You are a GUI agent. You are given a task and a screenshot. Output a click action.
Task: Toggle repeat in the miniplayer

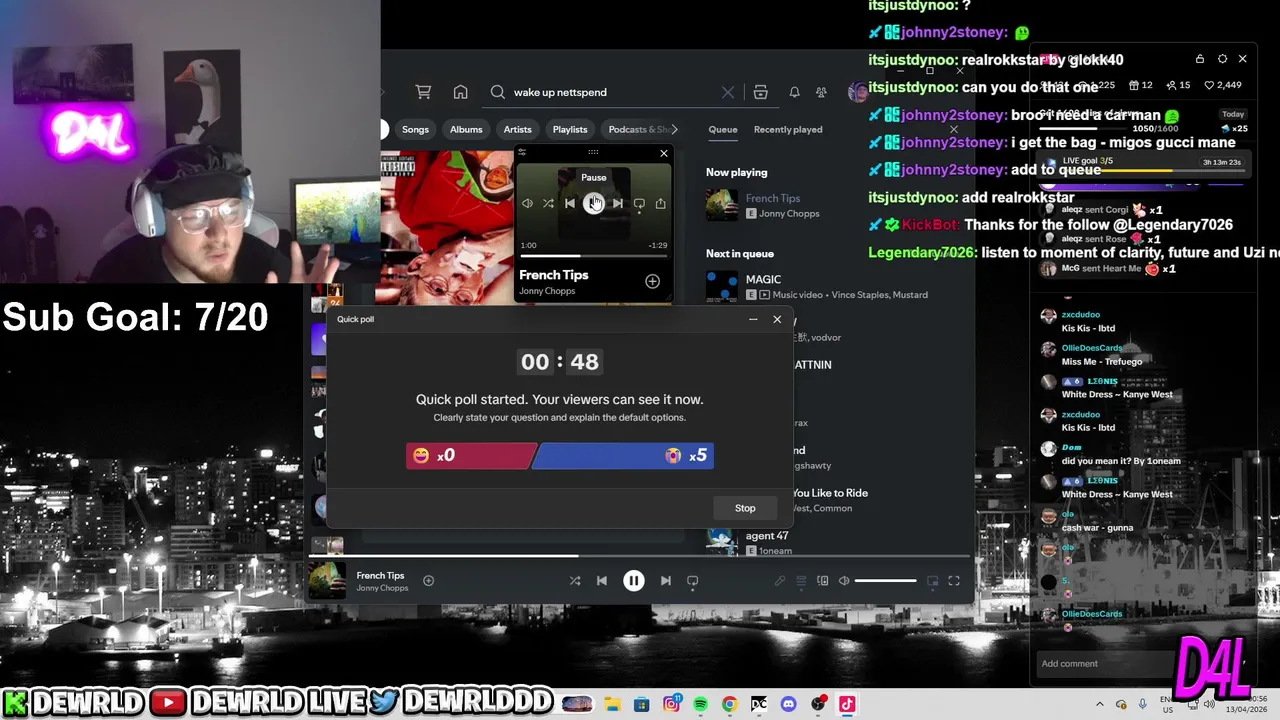639,204
